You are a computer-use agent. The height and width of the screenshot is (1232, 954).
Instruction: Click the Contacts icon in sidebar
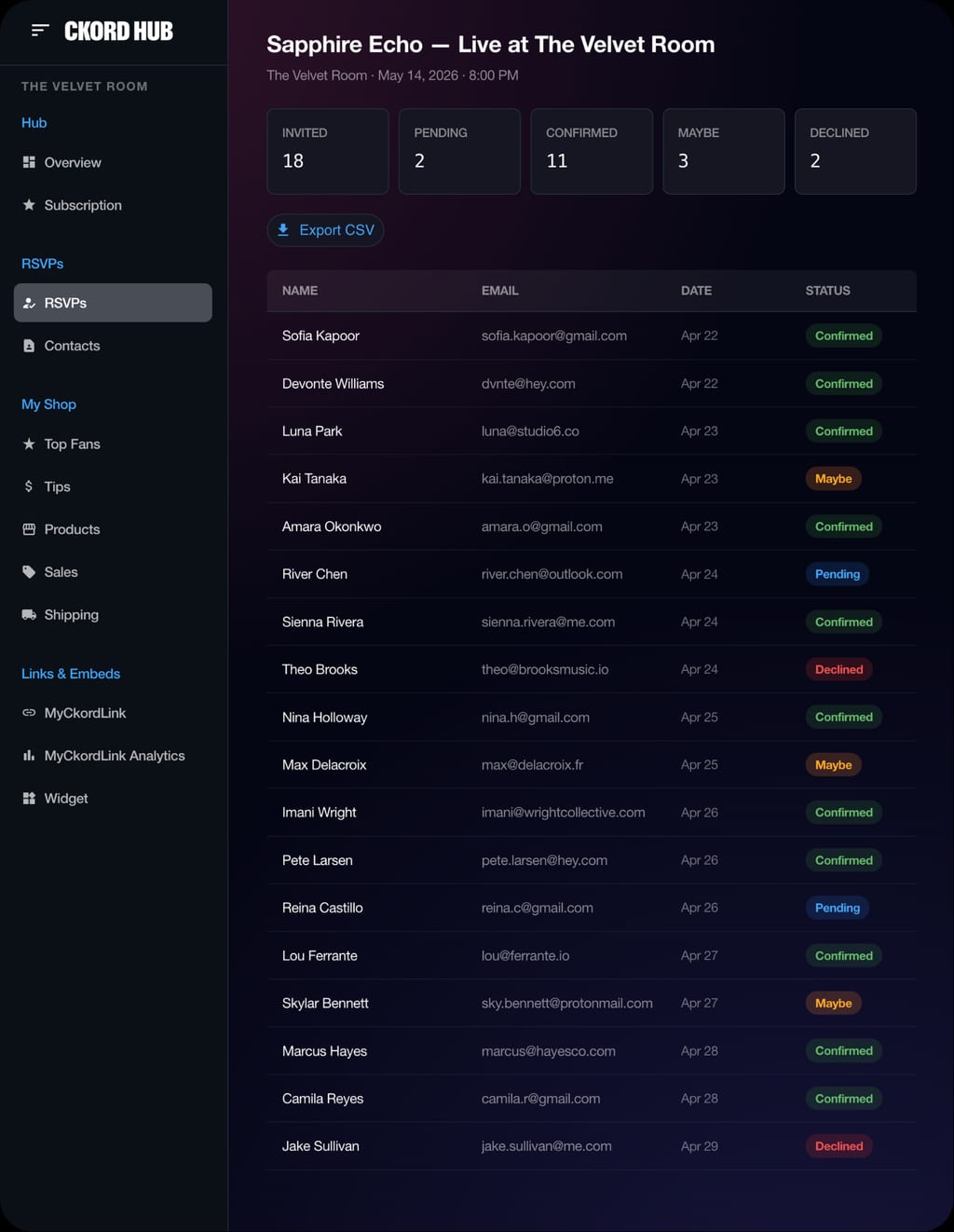tap(29, 346)
